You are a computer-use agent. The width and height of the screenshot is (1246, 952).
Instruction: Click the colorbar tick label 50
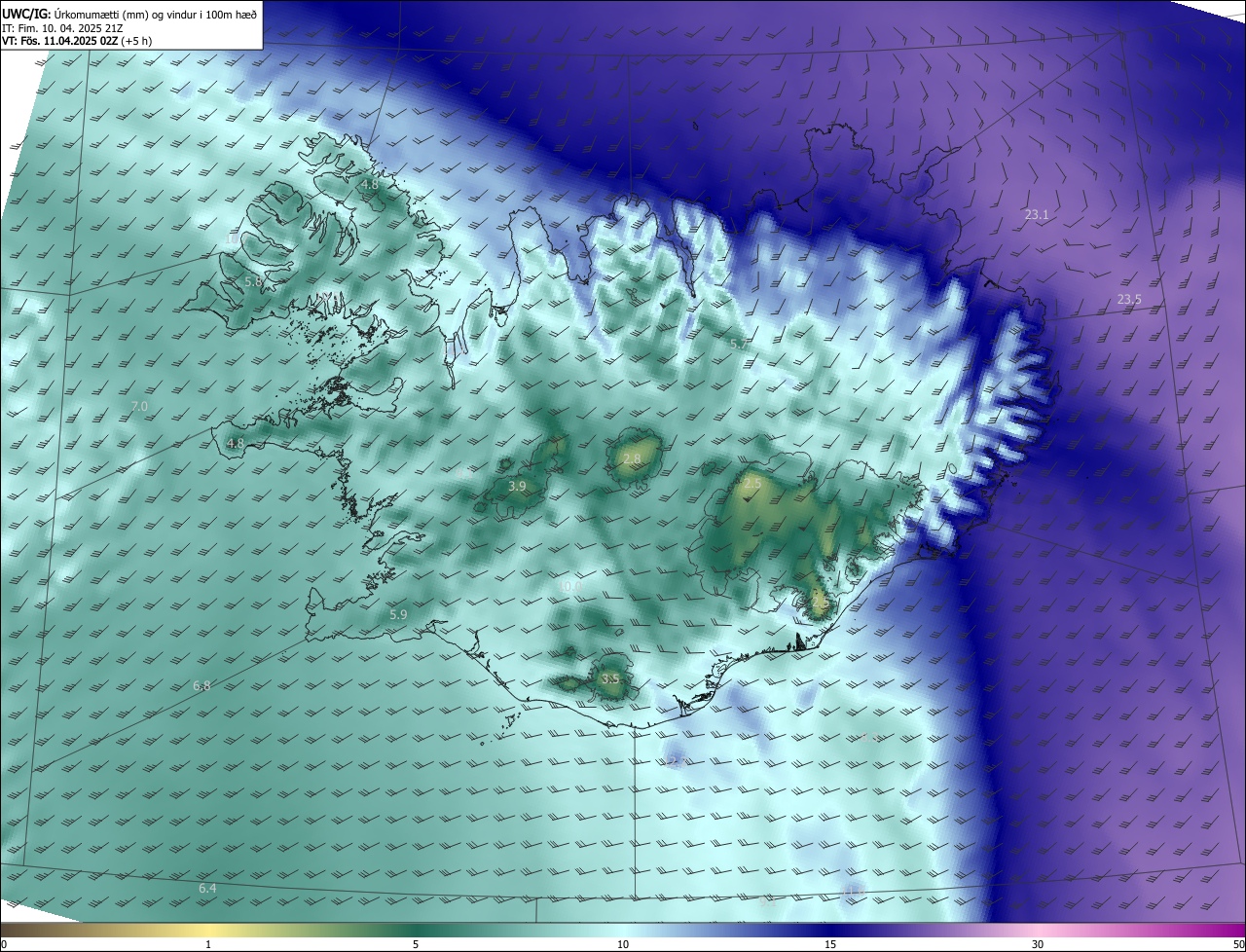point(1238,944)
